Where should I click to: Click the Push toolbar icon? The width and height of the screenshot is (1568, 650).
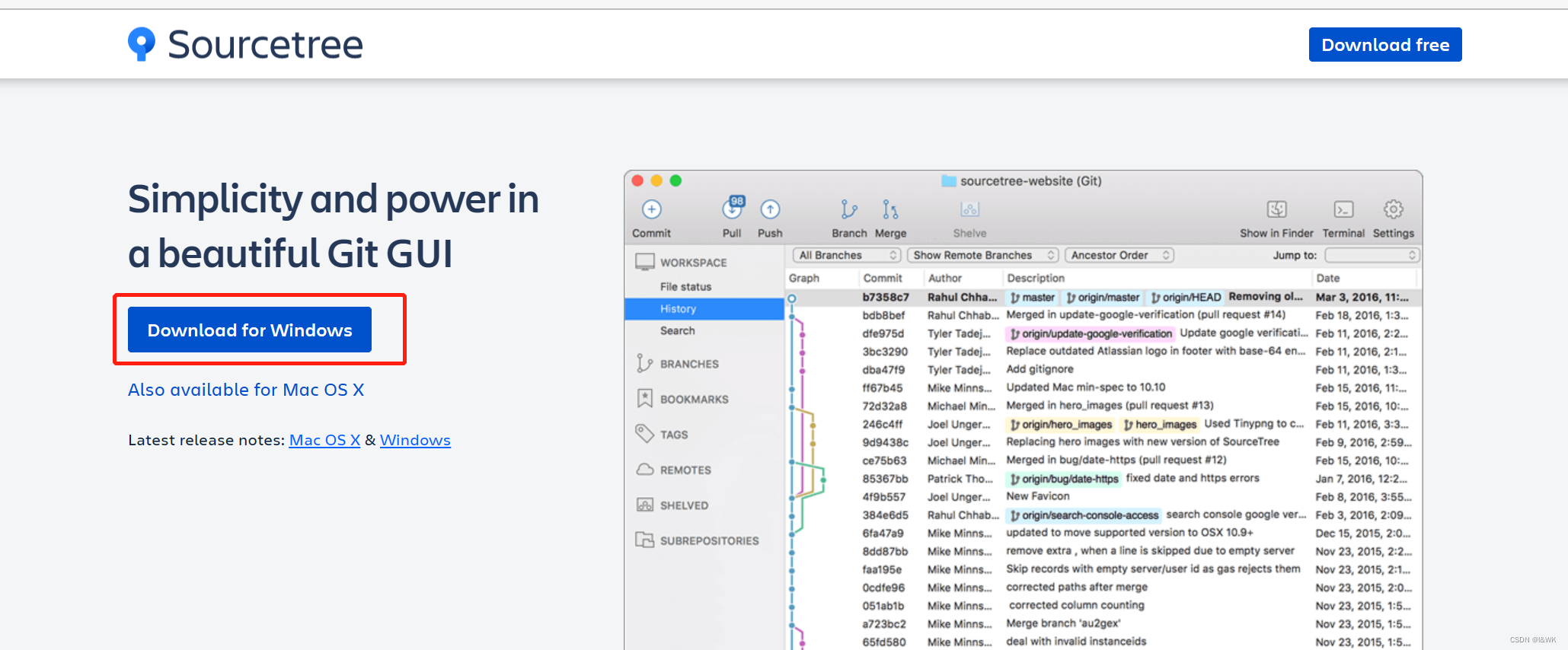(770, 209)
